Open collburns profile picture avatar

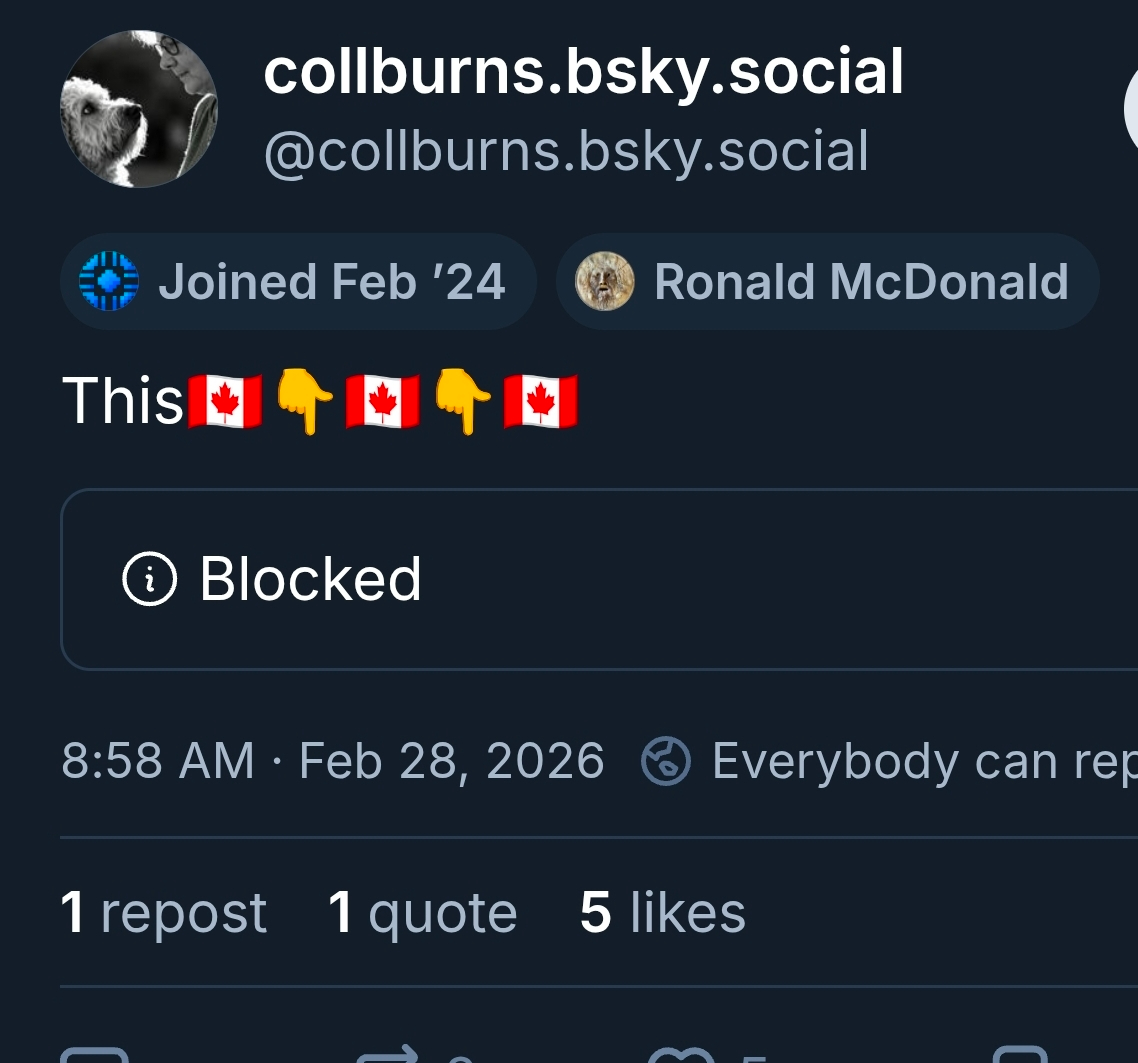coord(139,109)
